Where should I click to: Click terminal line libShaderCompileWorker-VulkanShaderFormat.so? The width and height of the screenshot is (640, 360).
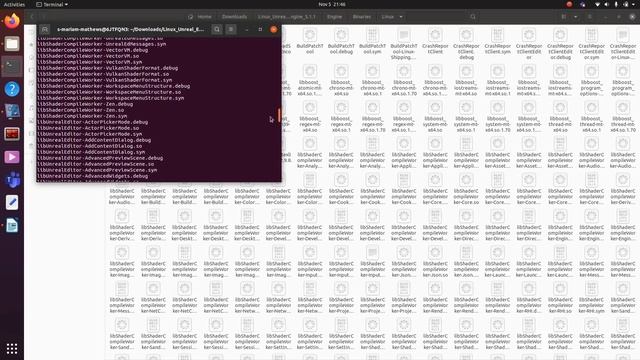[103, 74]
